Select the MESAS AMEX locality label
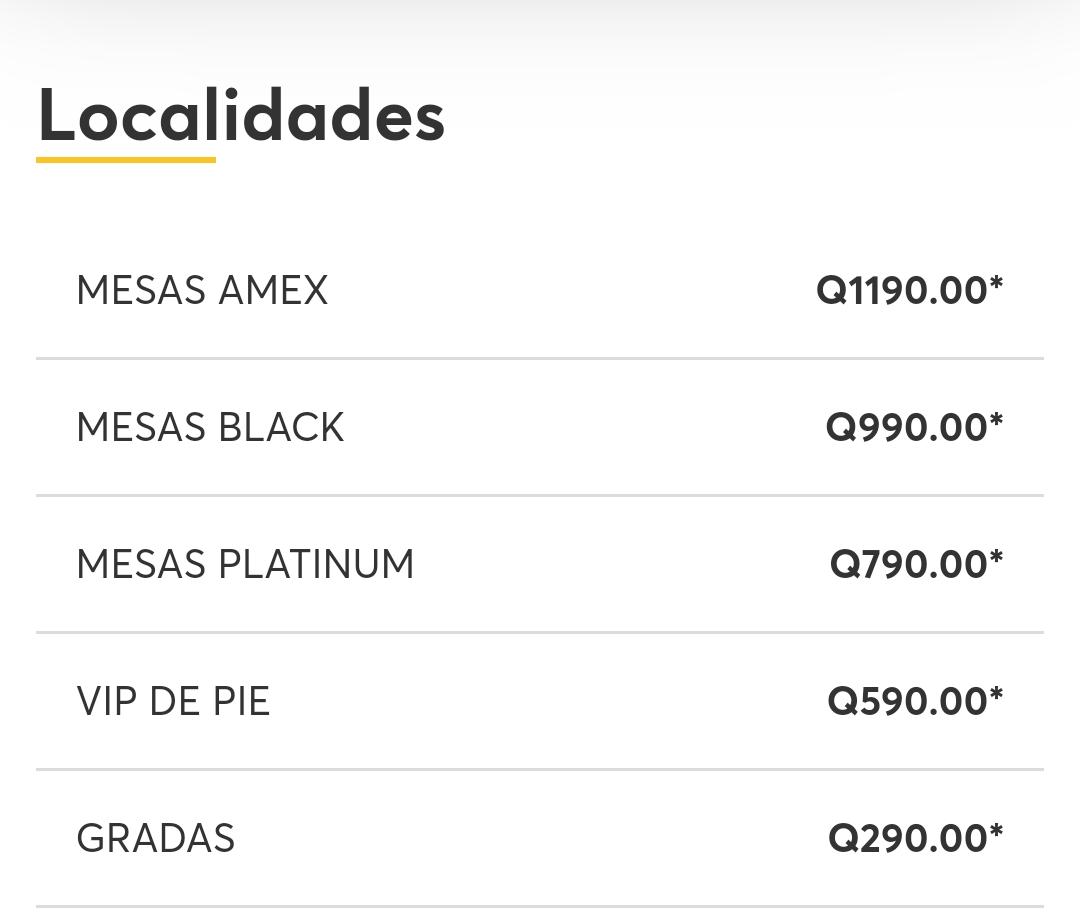The height and width of the screenshot is (916, 1080). click(x=202, y=290)
